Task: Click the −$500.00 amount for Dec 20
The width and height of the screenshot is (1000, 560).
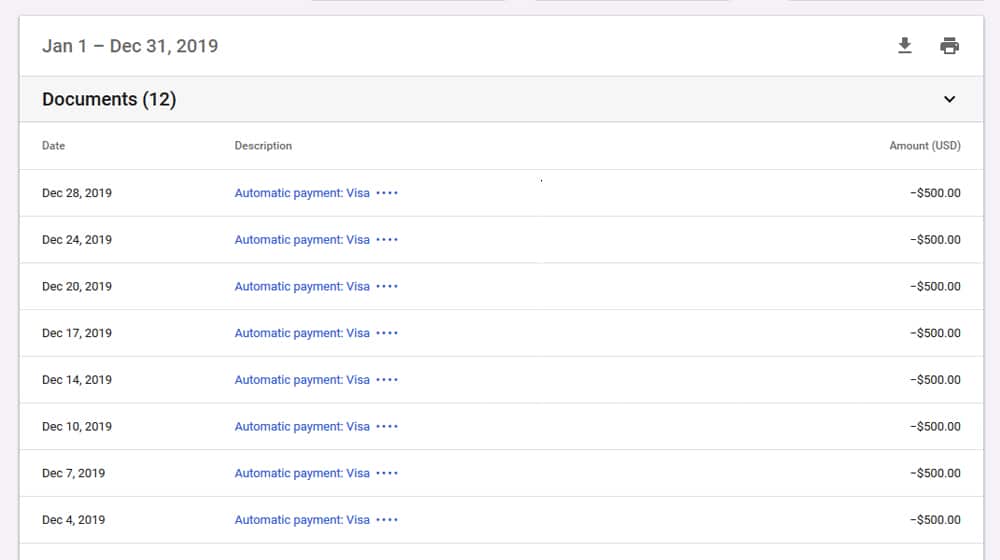Action: 935,286
